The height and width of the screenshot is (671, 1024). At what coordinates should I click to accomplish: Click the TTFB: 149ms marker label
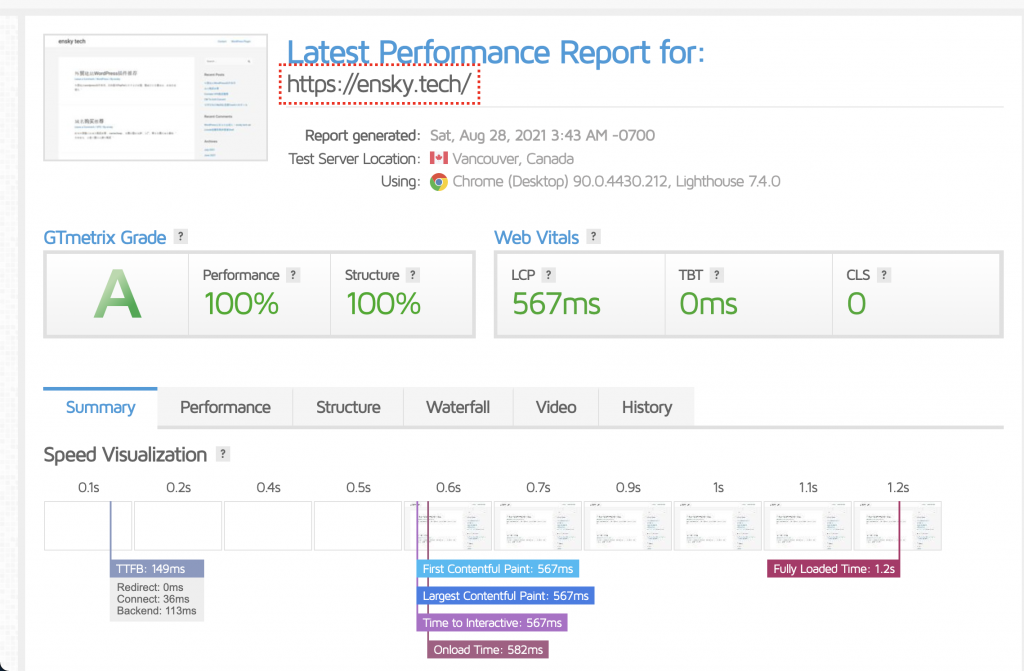coord(157,569)
